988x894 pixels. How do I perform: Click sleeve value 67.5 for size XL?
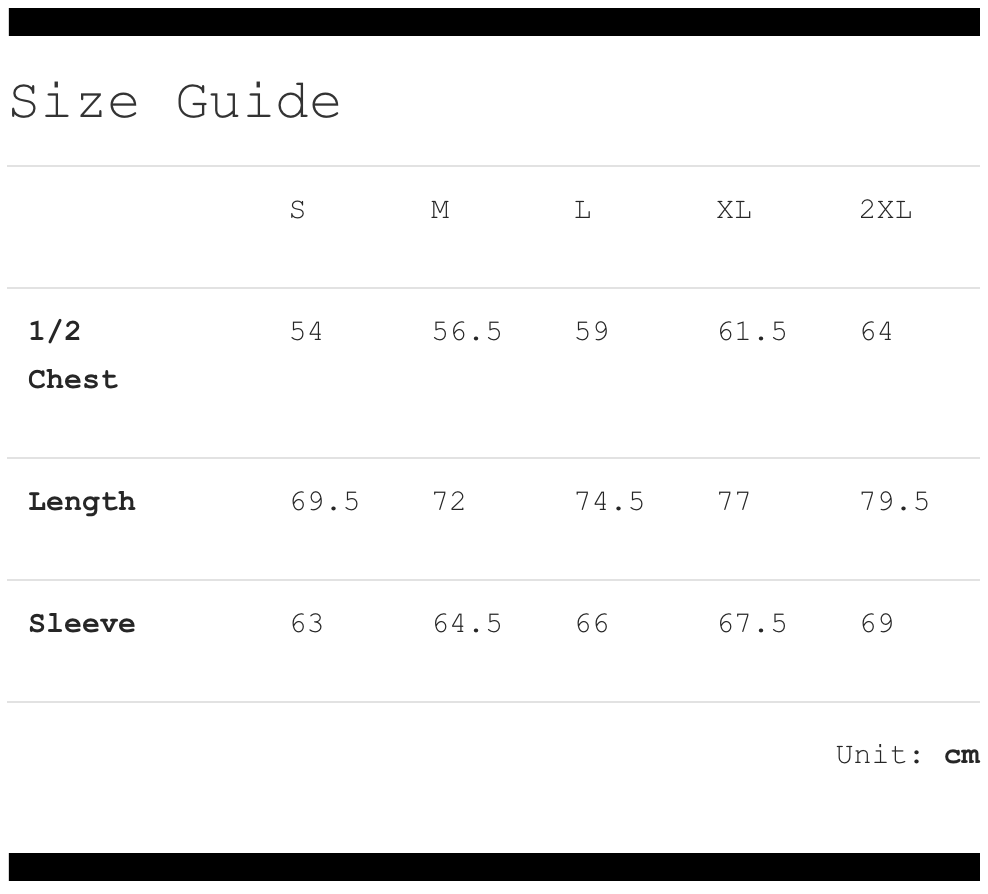753,624
